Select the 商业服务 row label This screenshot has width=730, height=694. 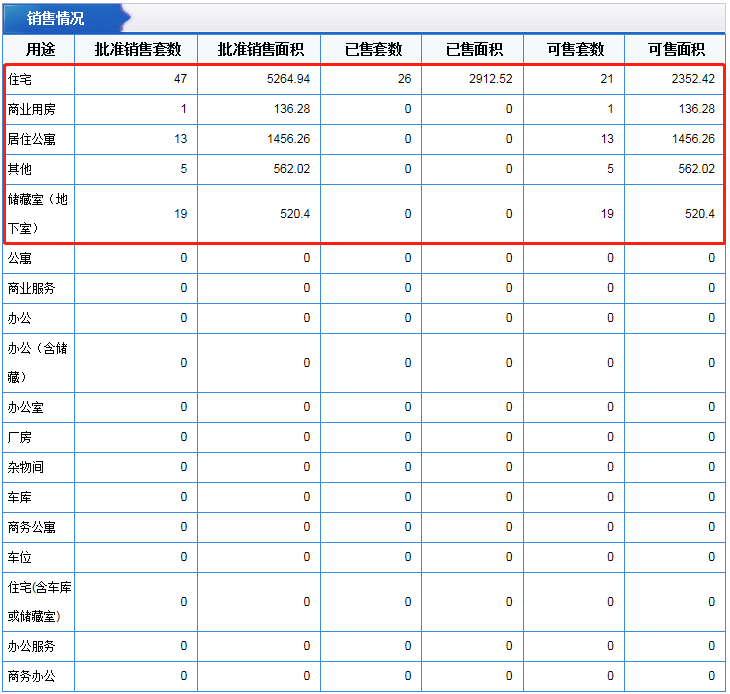pos(31,288)
